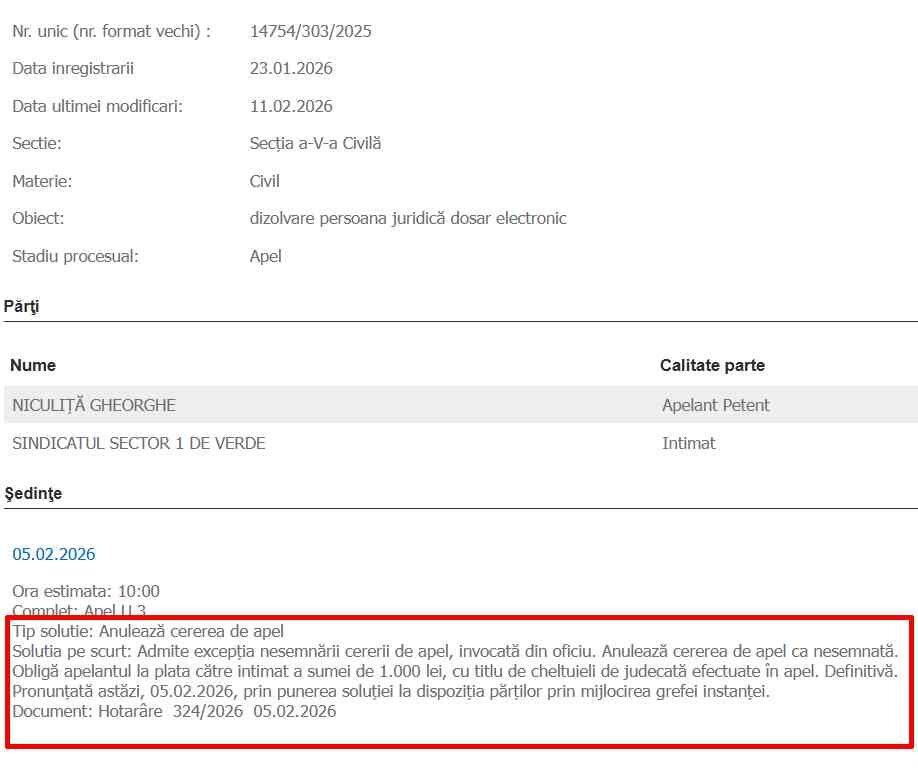Click the last modification date 11.02.2026
This screenshot has width=918, height=776.
coord(291,106)
